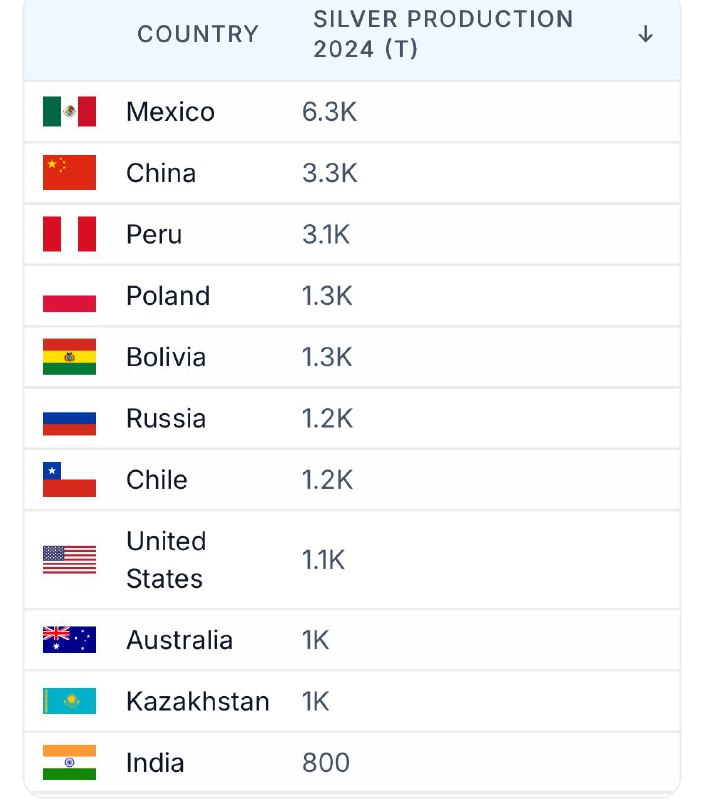Click the Mexico flag icon
This screenshot has height=800, width=704.
[x=69, y=112]
